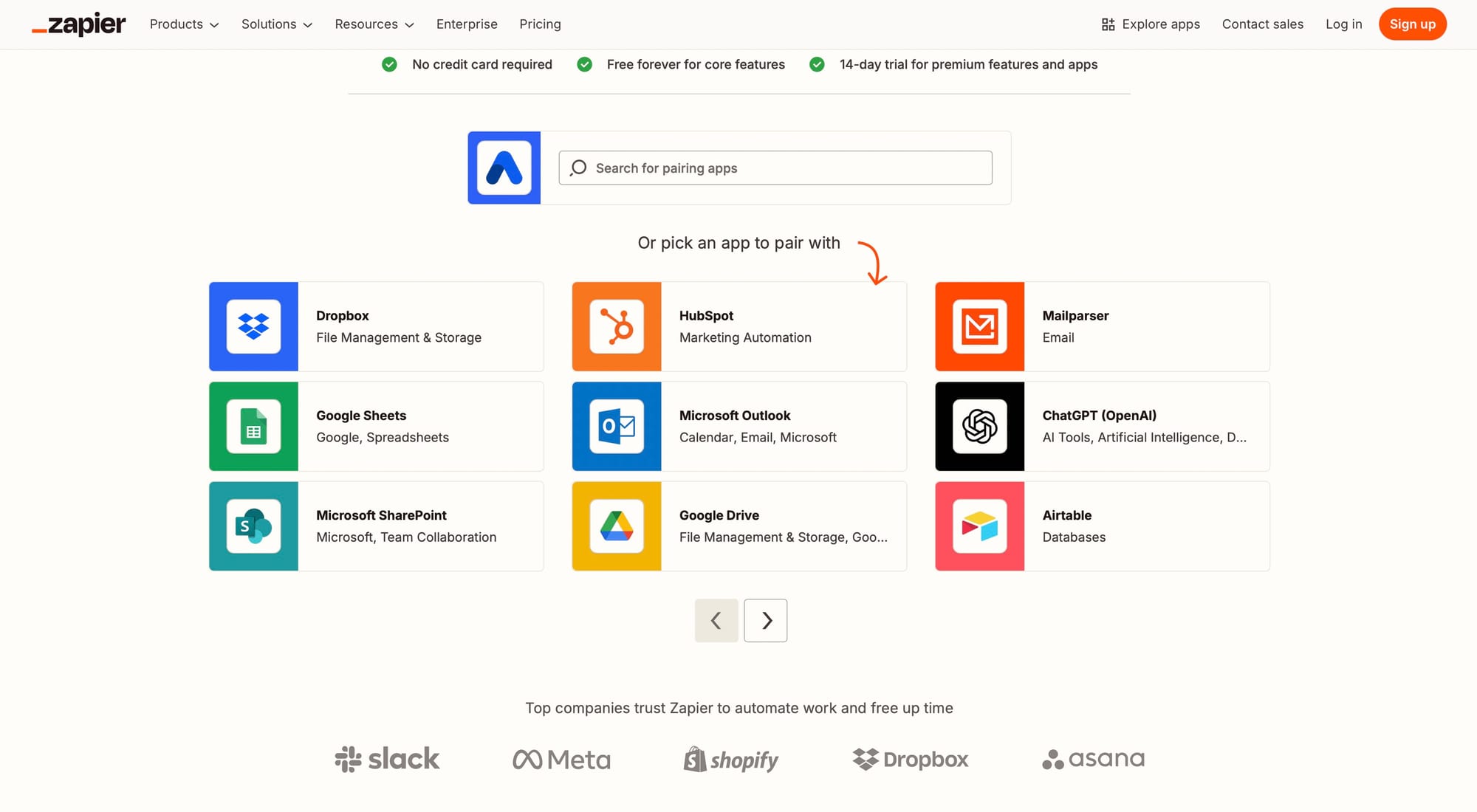Select the HubSpot app icon

(x=617, y=326)
